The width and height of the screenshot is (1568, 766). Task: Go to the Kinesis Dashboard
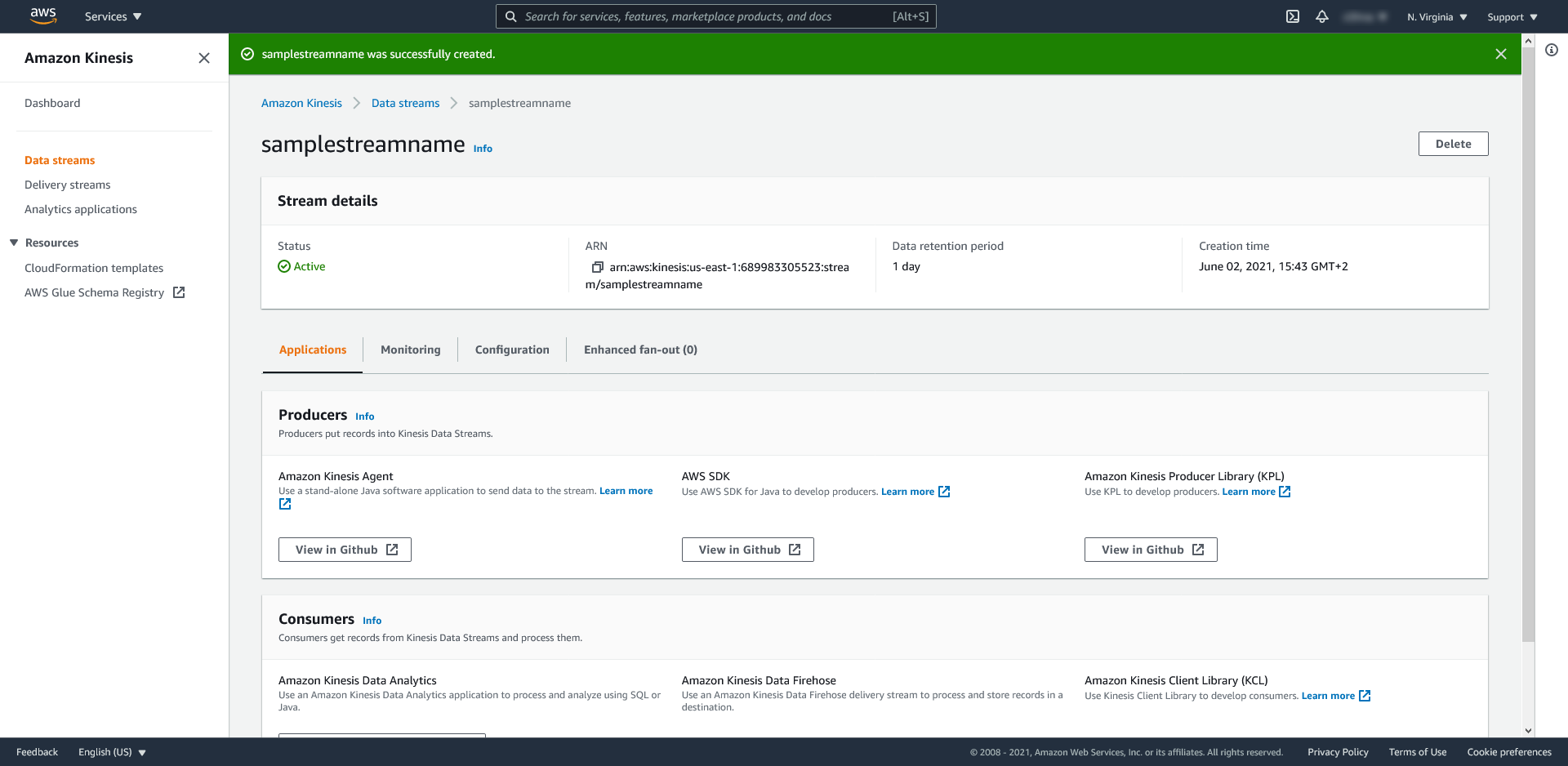[x=52, y=103]
